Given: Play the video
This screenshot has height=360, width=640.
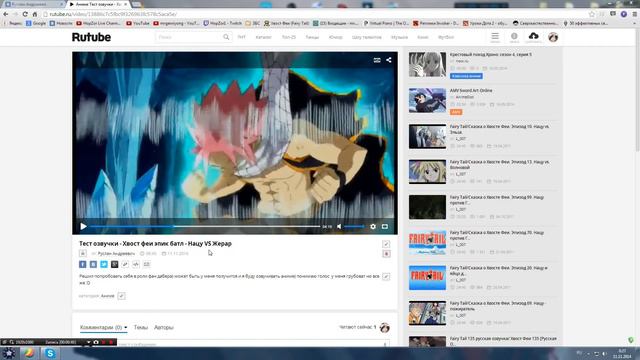Looking at the screenshot, I should click(x=83, y=226).
